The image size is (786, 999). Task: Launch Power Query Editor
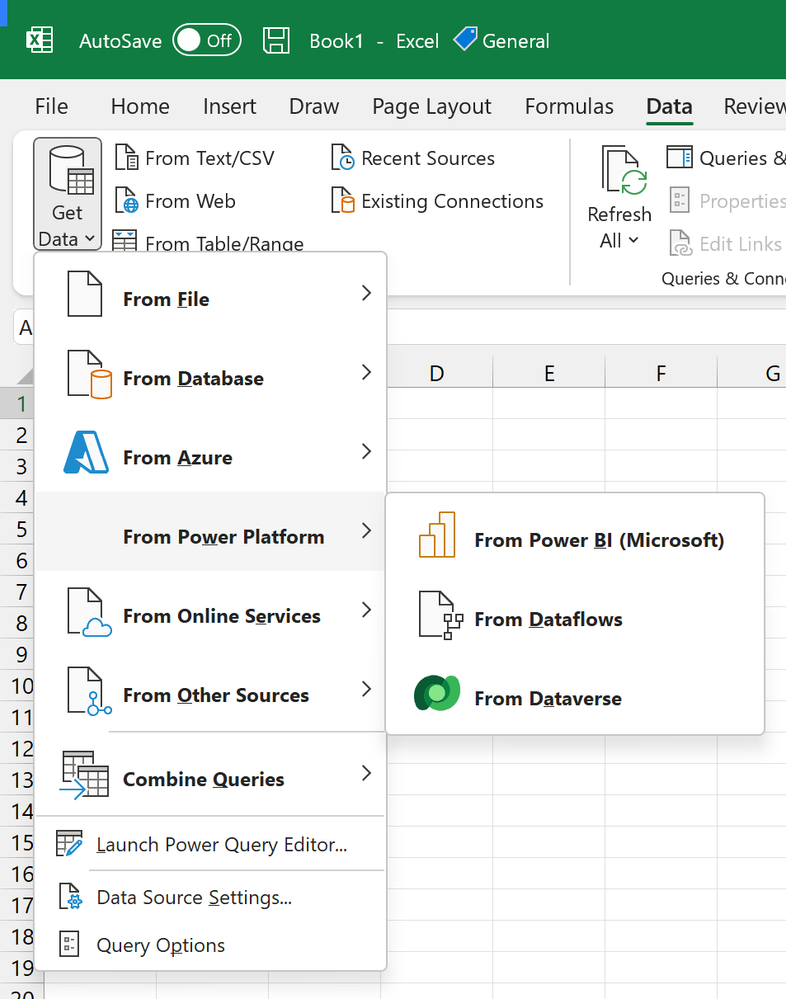tap(211, 844)
